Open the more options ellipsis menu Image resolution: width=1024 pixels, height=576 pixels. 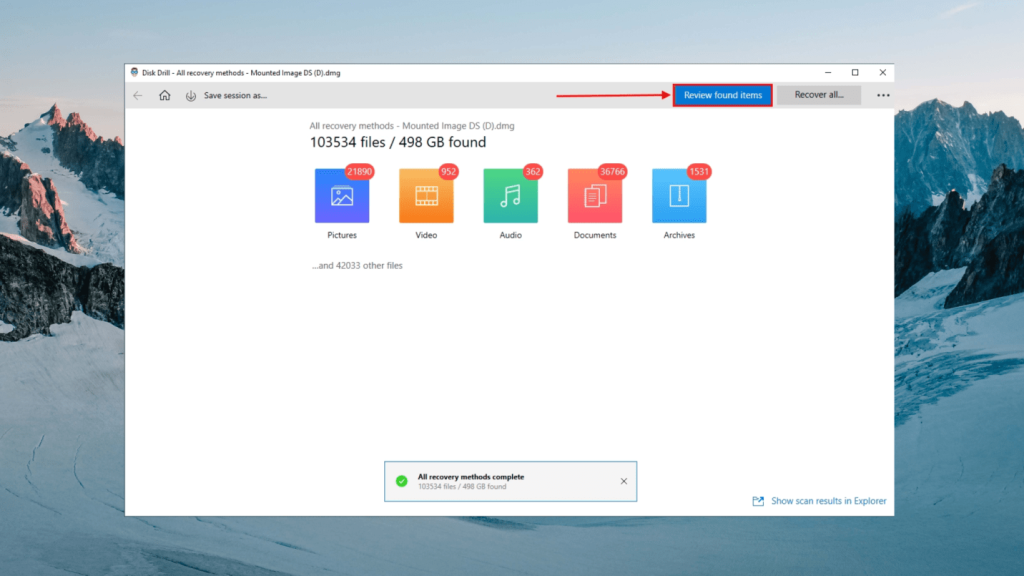(883, 95)
